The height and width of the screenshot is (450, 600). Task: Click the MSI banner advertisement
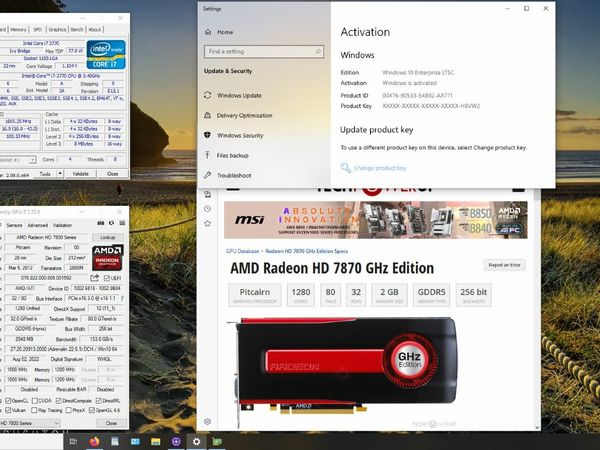coord(375,220)
